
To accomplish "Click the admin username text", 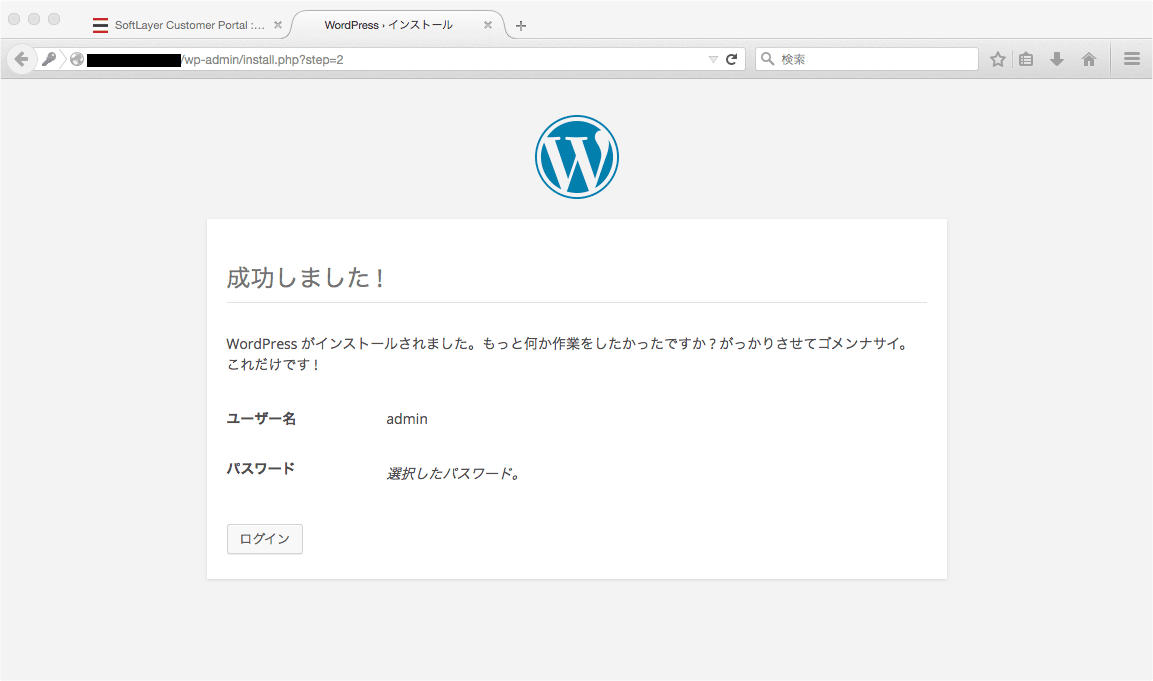I will 407,419.
